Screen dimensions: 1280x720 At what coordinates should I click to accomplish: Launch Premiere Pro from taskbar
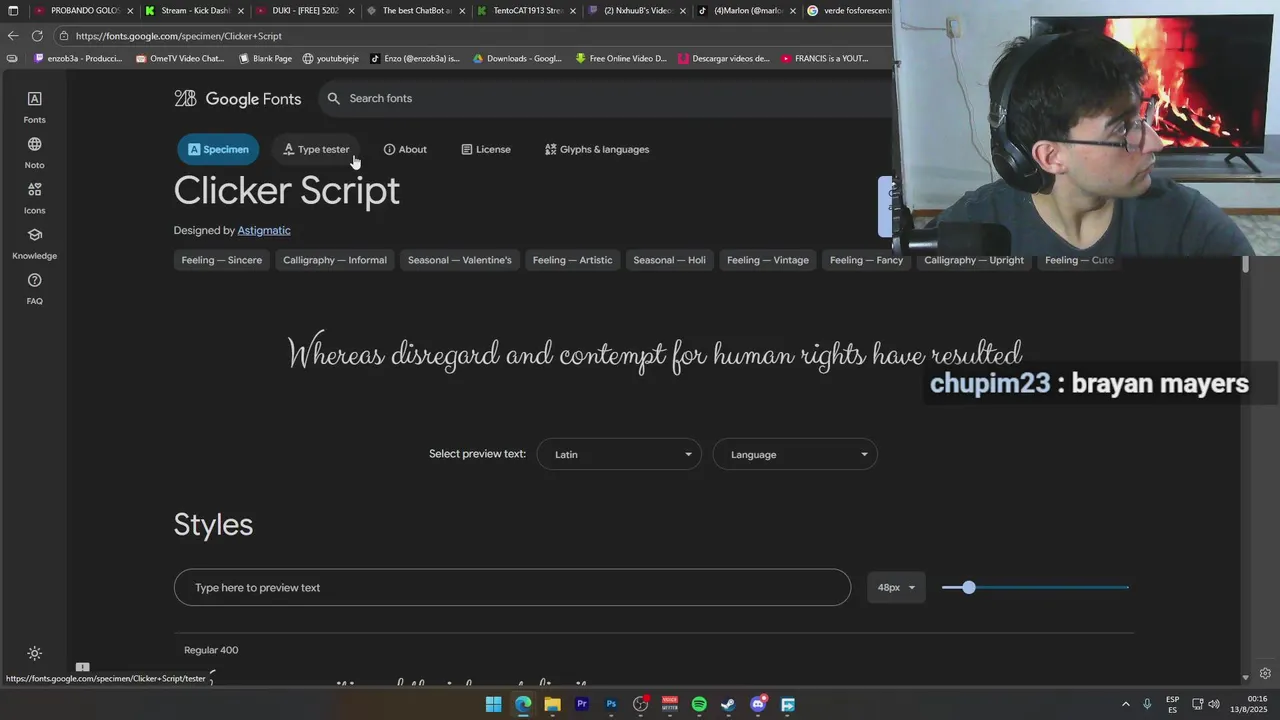pyautogui.click(x=581, y=704)
